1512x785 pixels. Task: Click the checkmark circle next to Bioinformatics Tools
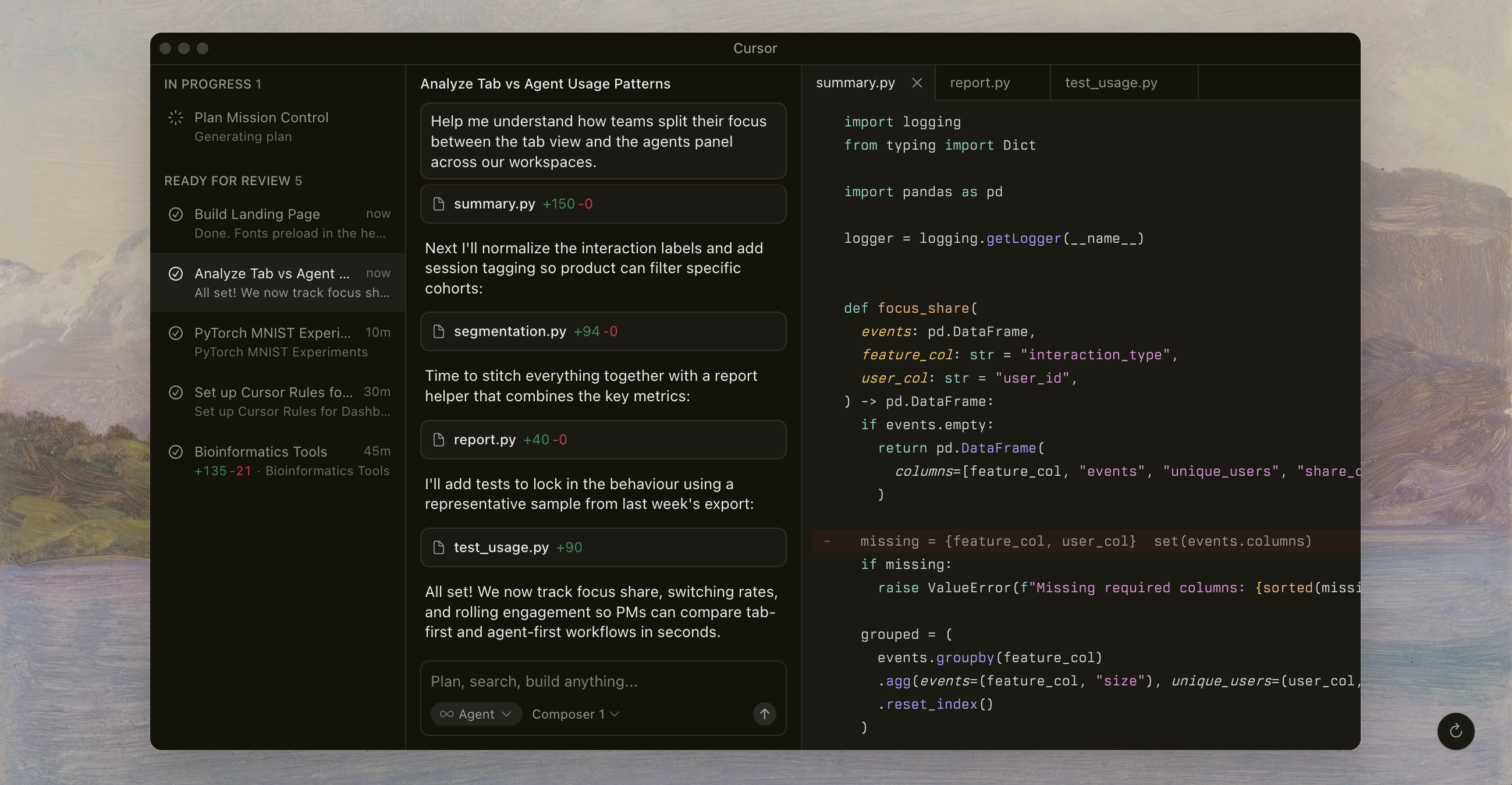click(x=176, y=451)
